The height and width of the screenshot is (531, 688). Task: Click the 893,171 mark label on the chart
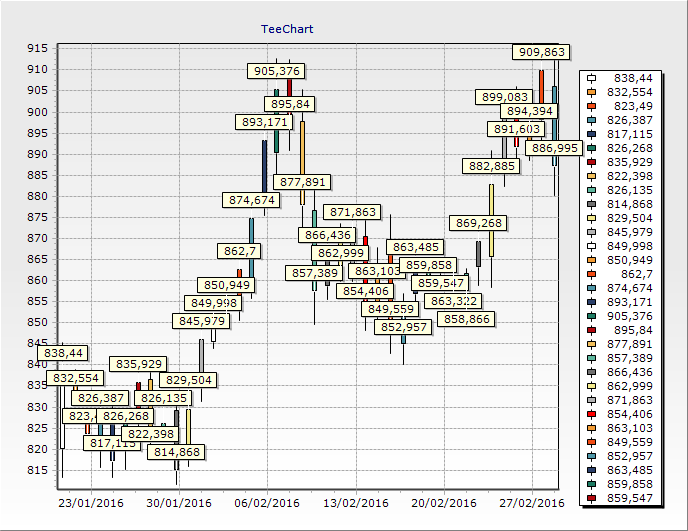click(x=264, y=122)
